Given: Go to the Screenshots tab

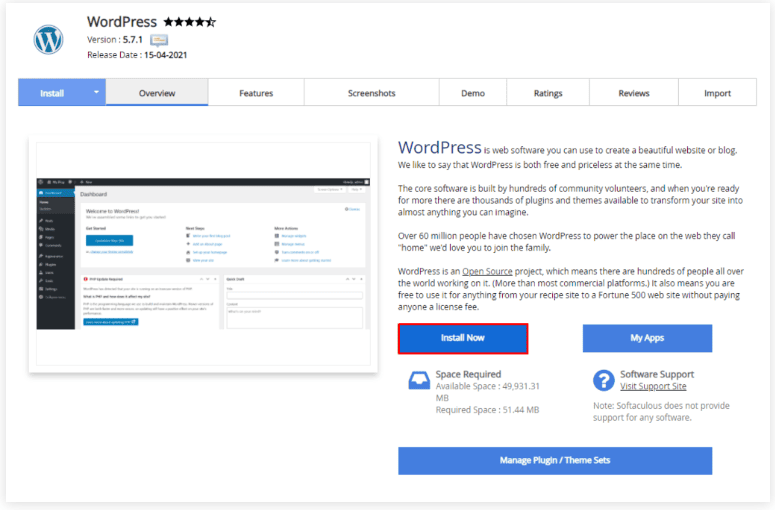Looking at the screenshot, I should (x=372, y=93).
